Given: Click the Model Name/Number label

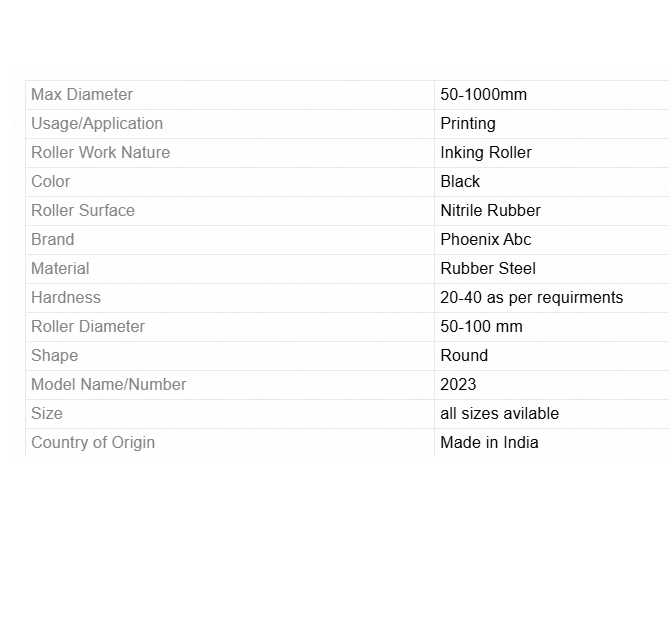Looking at the screenshot, I should [109, 385].
